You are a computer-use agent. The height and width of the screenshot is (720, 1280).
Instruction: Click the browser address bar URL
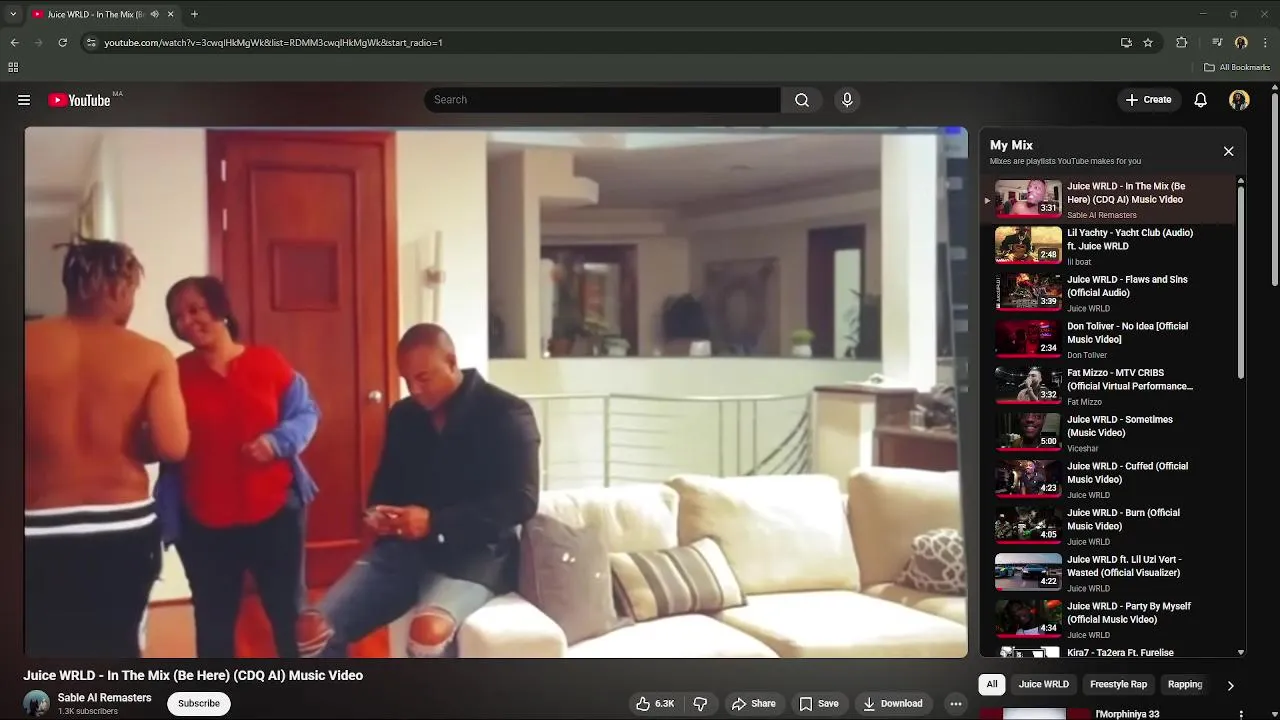click(273, 43)
